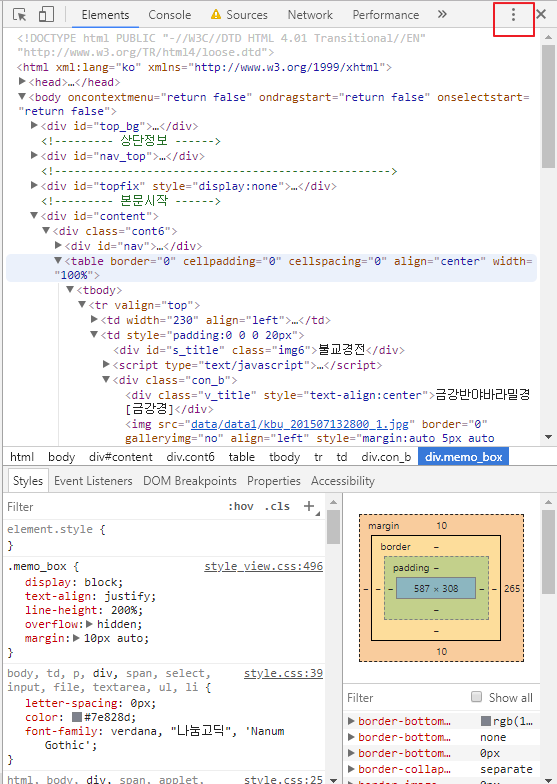Collapse the div class con_b node
The width and height of the screenshot is (557, 784).
[x=106, y=380]
